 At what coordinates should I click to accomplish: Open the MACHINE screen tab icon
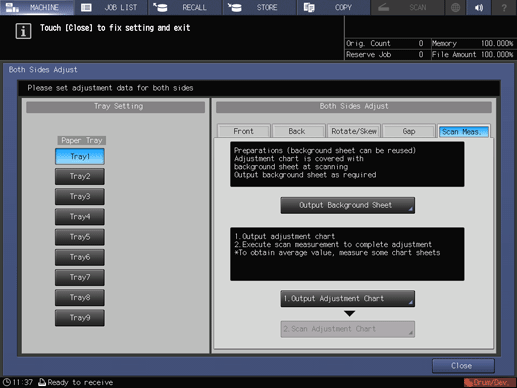coord(13,7)
